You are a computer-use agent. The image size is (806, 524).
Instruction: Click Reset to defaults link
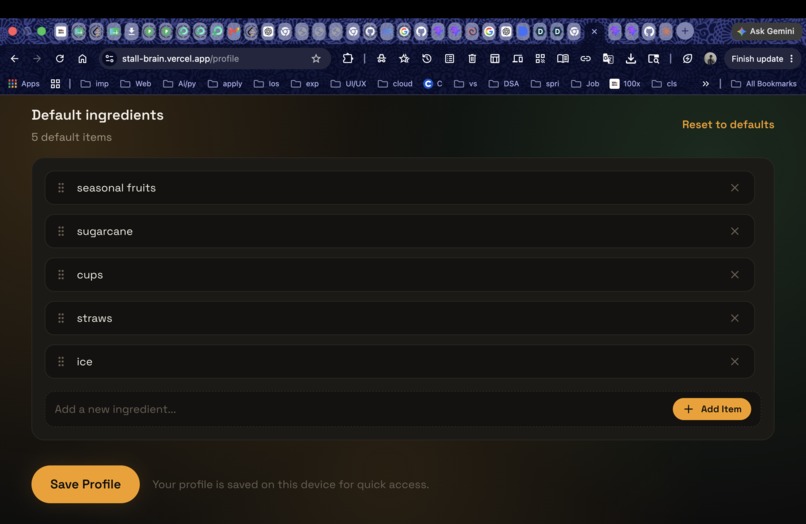(x=728, y=124)
